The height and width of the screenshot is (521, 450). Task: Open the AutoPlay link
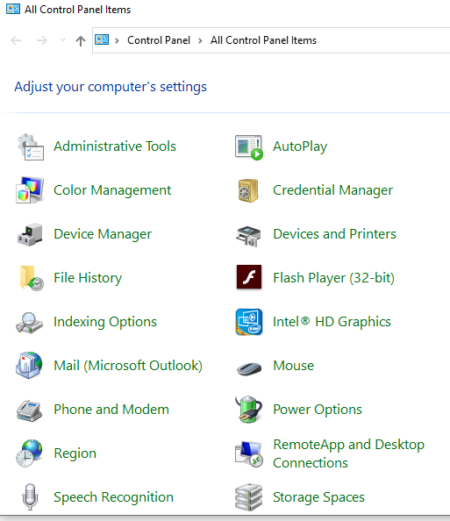point(300,147)
